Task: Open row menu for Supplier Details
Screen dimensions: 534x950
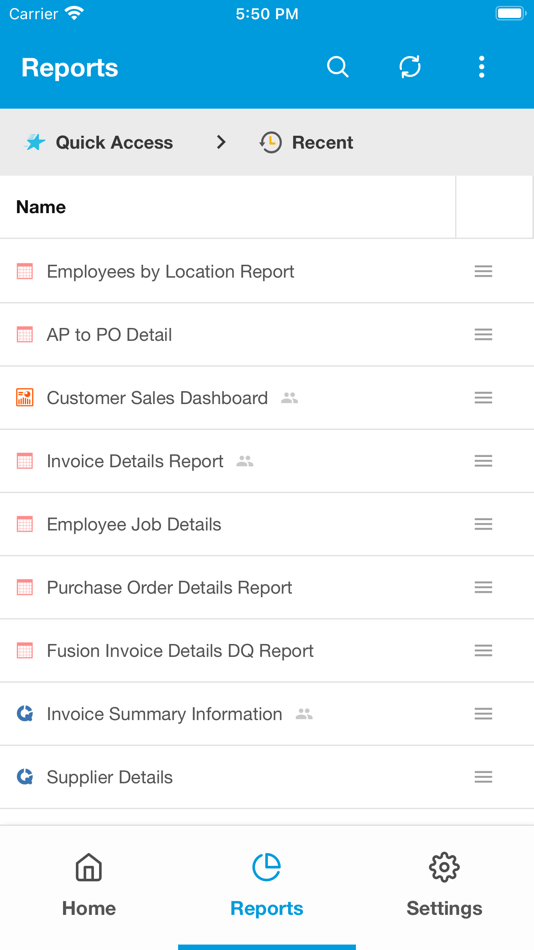Action: [483, 777]
